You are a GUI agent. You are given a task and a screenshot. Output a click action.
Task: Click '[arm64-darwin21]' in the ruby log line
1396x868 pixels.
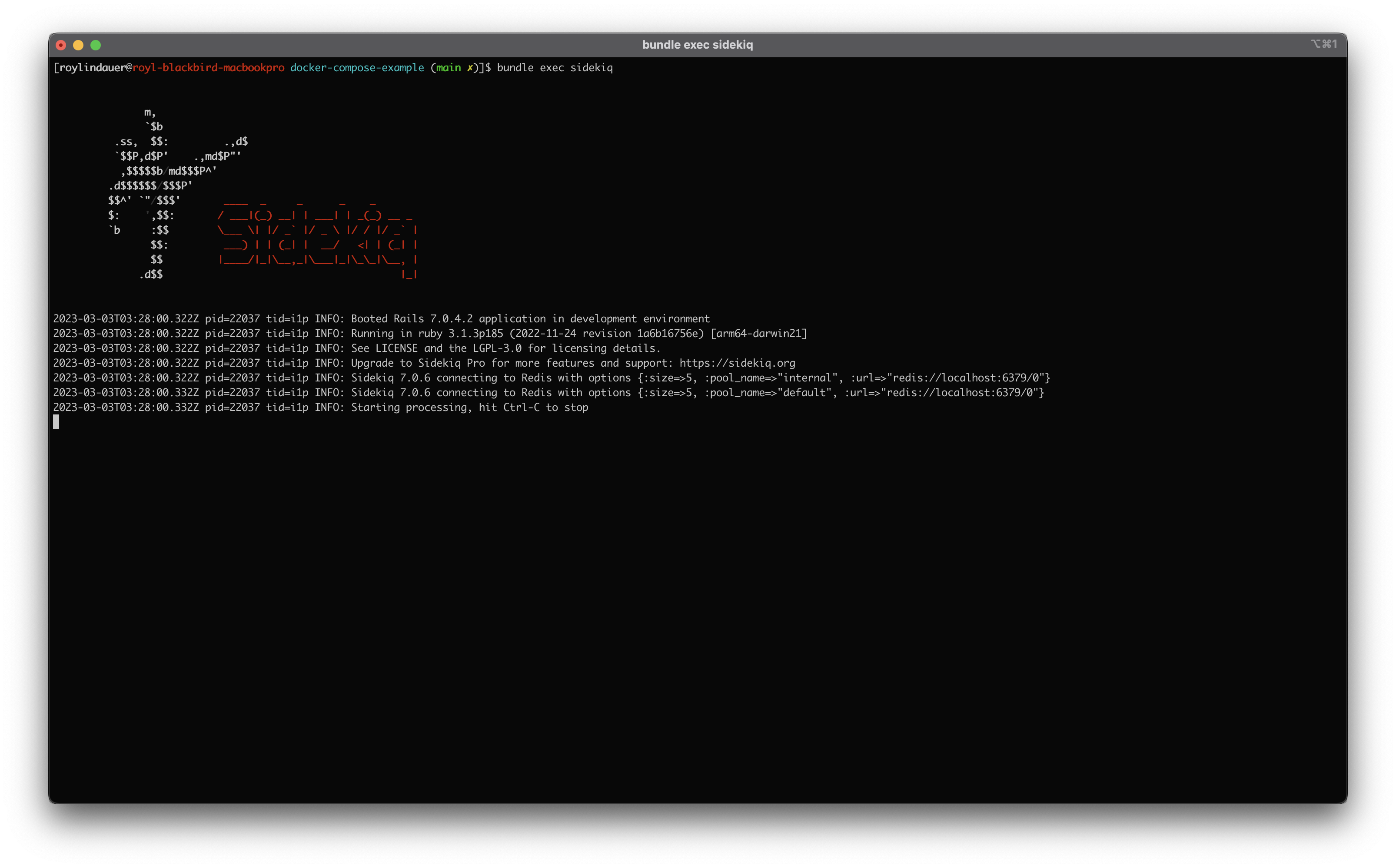click(758, 334)
